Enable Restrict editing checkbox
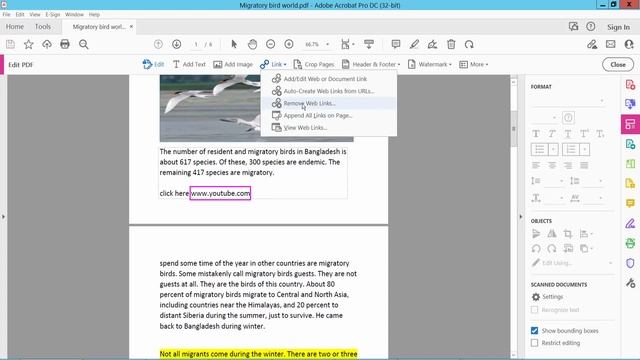 coord(534,343)
